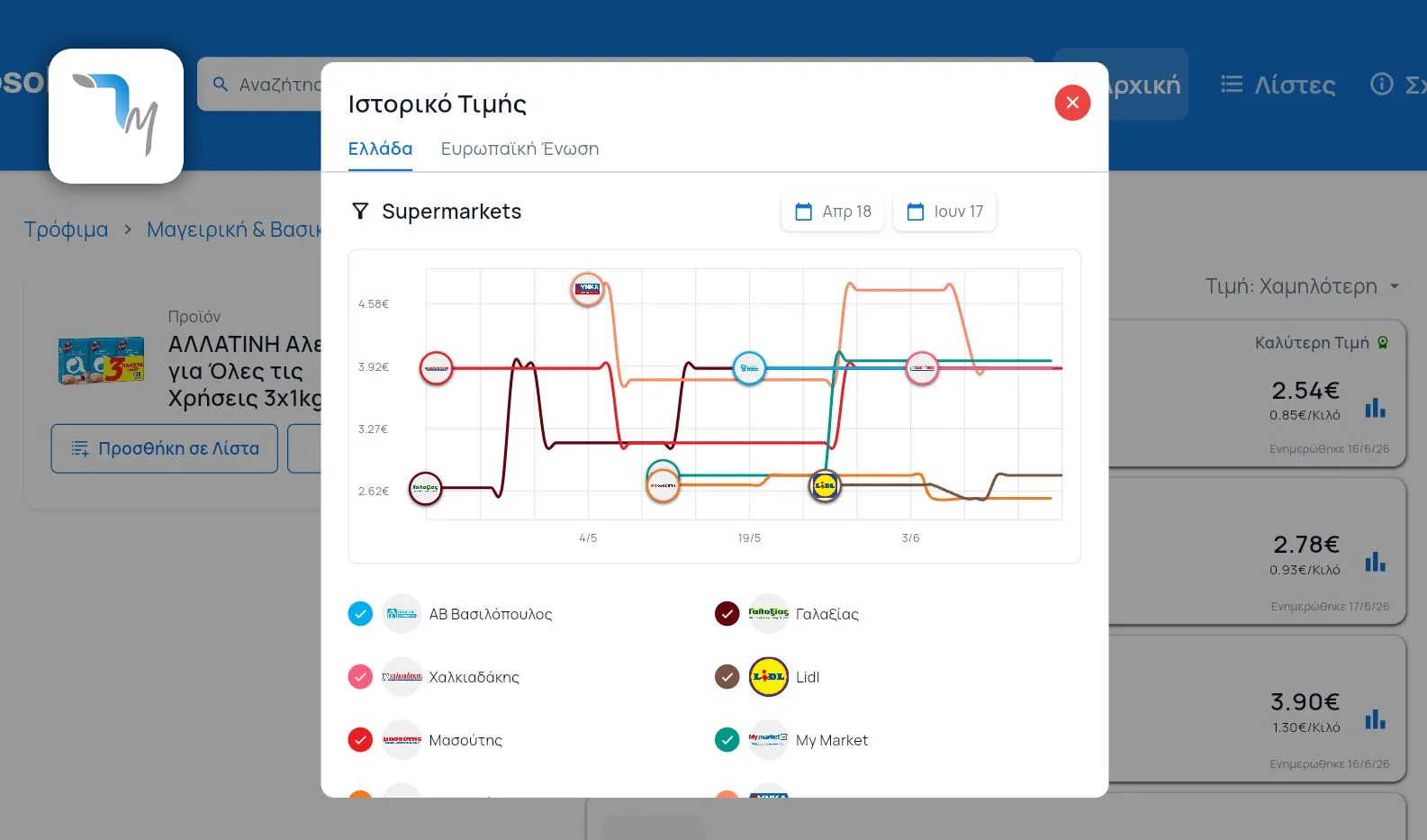Open price chart icon next to 3.90€

click(x=1375, y=719)
